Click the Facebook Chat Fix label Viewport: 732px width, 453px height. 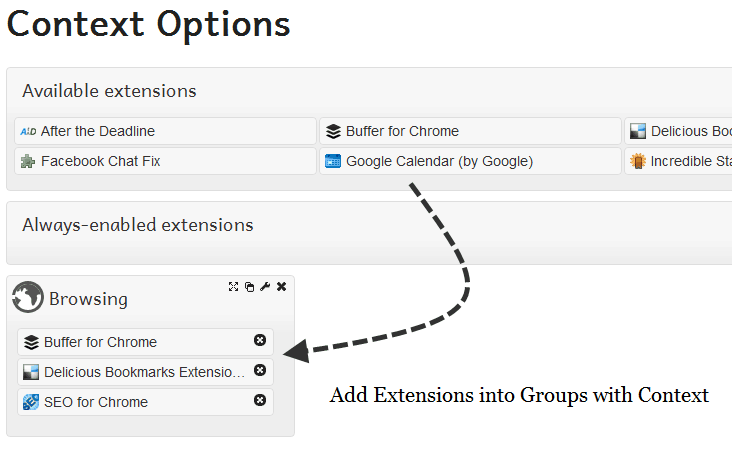pos(100,161)
